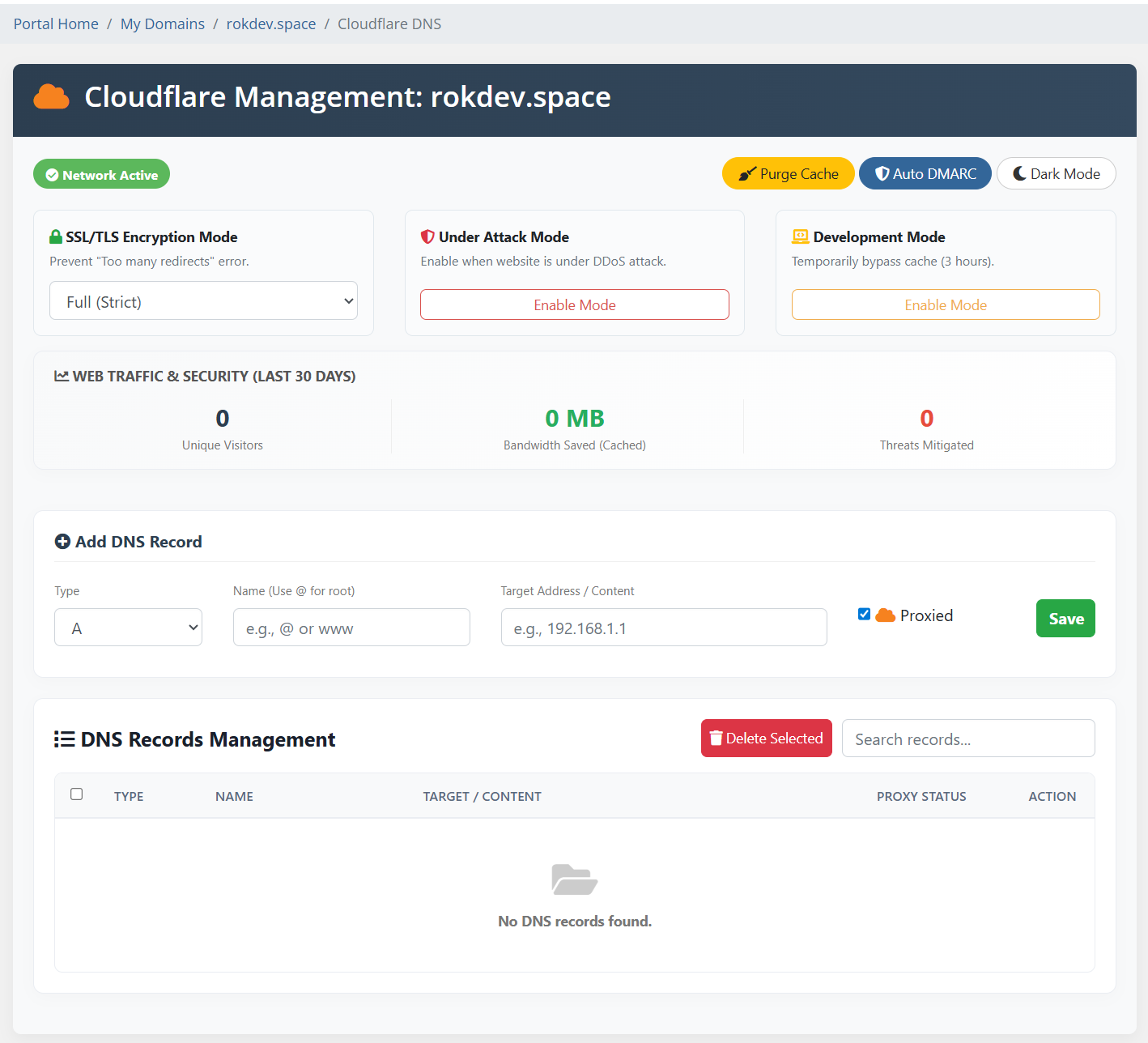1148x1043 pixels.
Task: Save the new DNS record
Action: point(1065,619)
